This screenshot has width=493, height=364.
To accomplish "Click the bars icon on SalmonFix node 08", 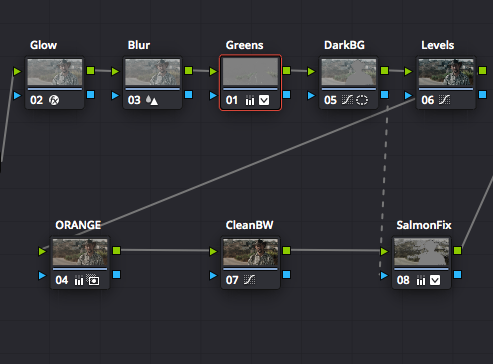I will (421, 280).
